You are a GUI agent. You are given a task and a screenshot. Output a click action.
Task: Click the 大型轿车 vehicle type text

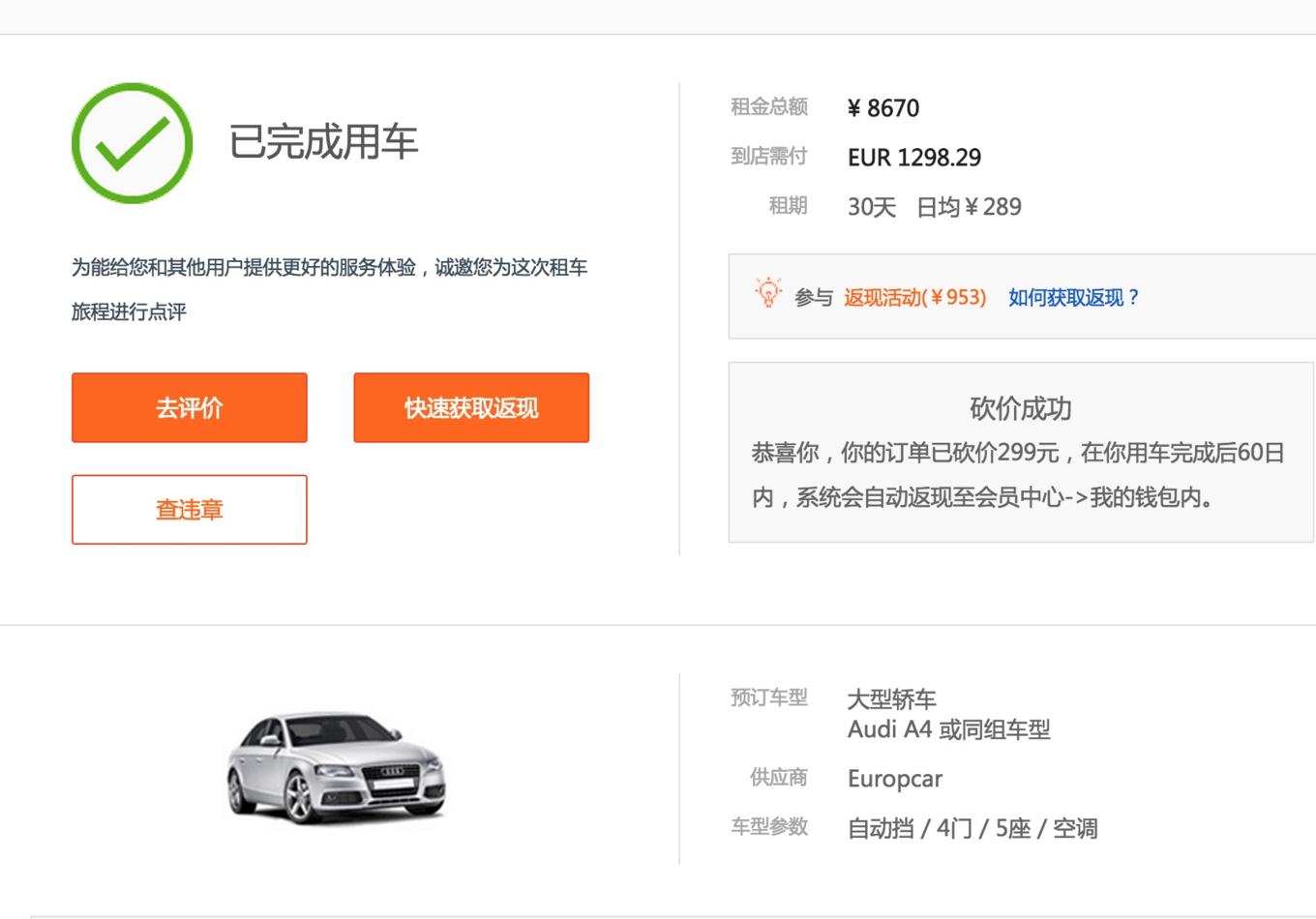click(892, 698)
